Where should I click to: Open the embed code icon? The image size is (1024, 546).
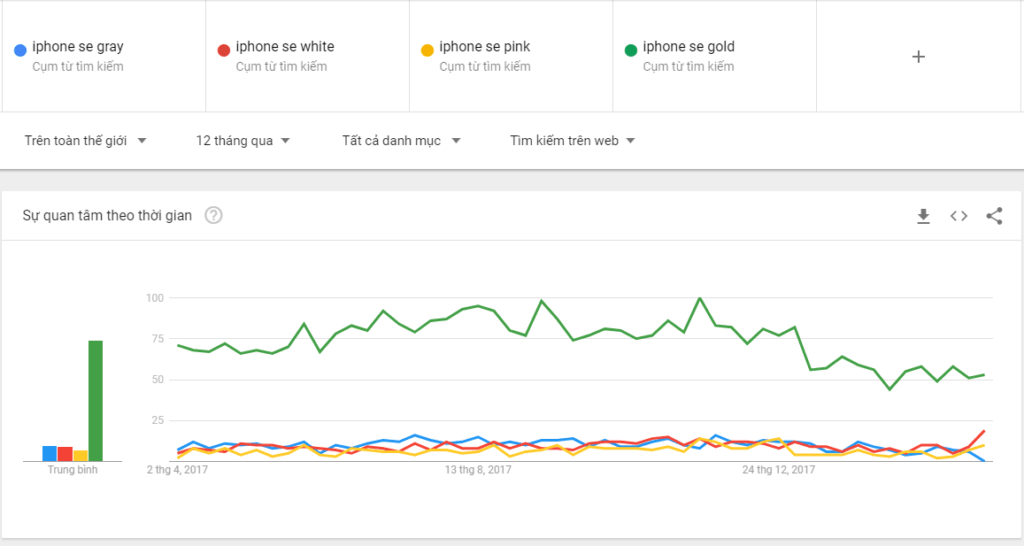click(959, 216)
